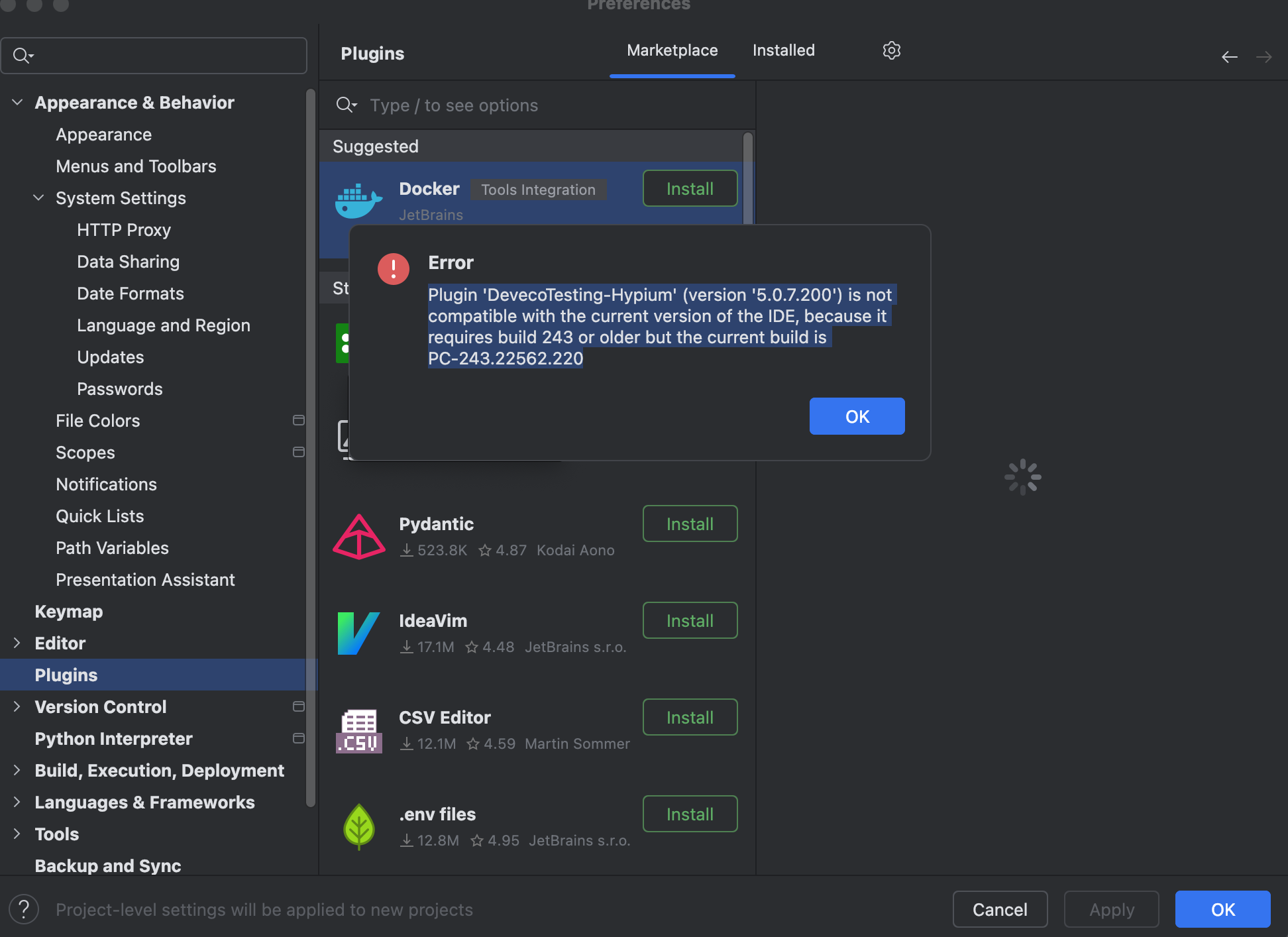Open Quick Lists settings
This screenshot has height=937, width=1288.
[x=99, y=516]
